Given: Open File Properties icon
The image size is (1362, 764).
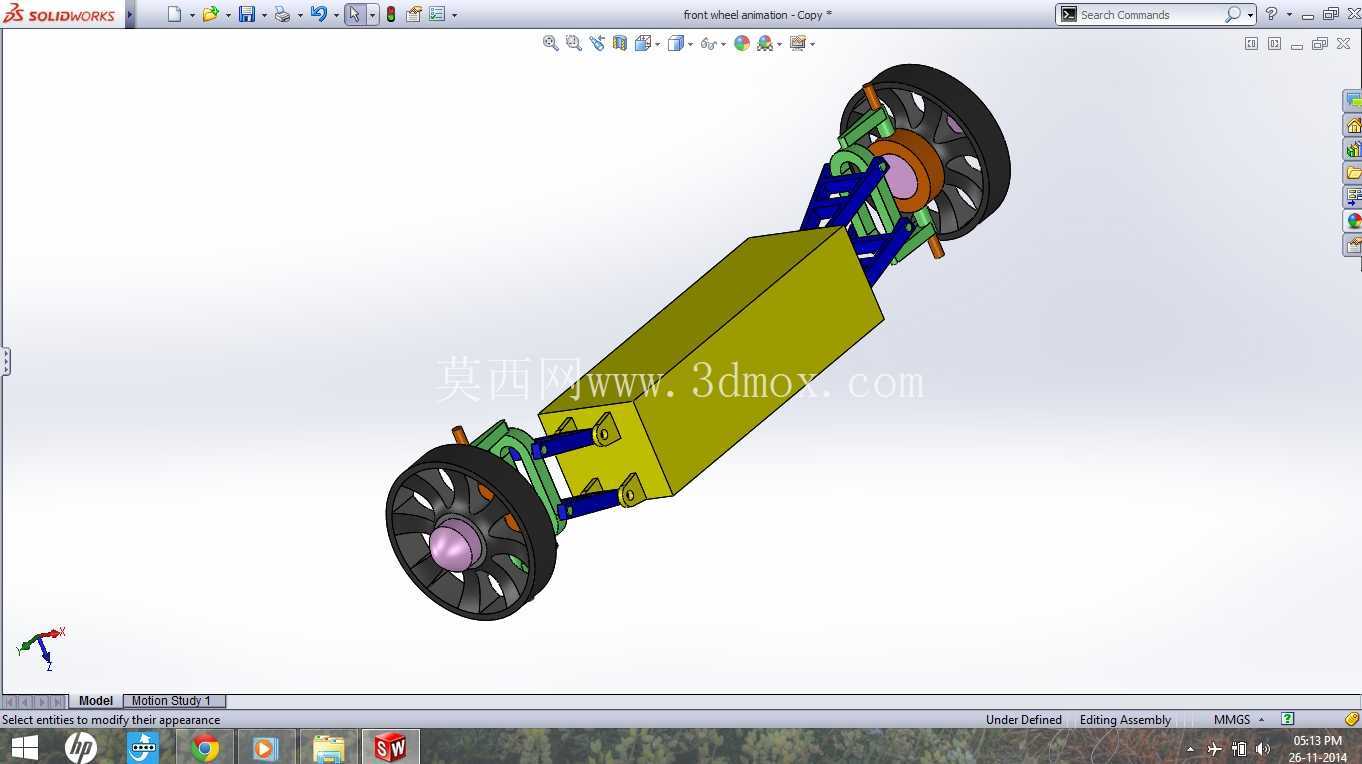Looking at the screenshot, I should 413,14.
